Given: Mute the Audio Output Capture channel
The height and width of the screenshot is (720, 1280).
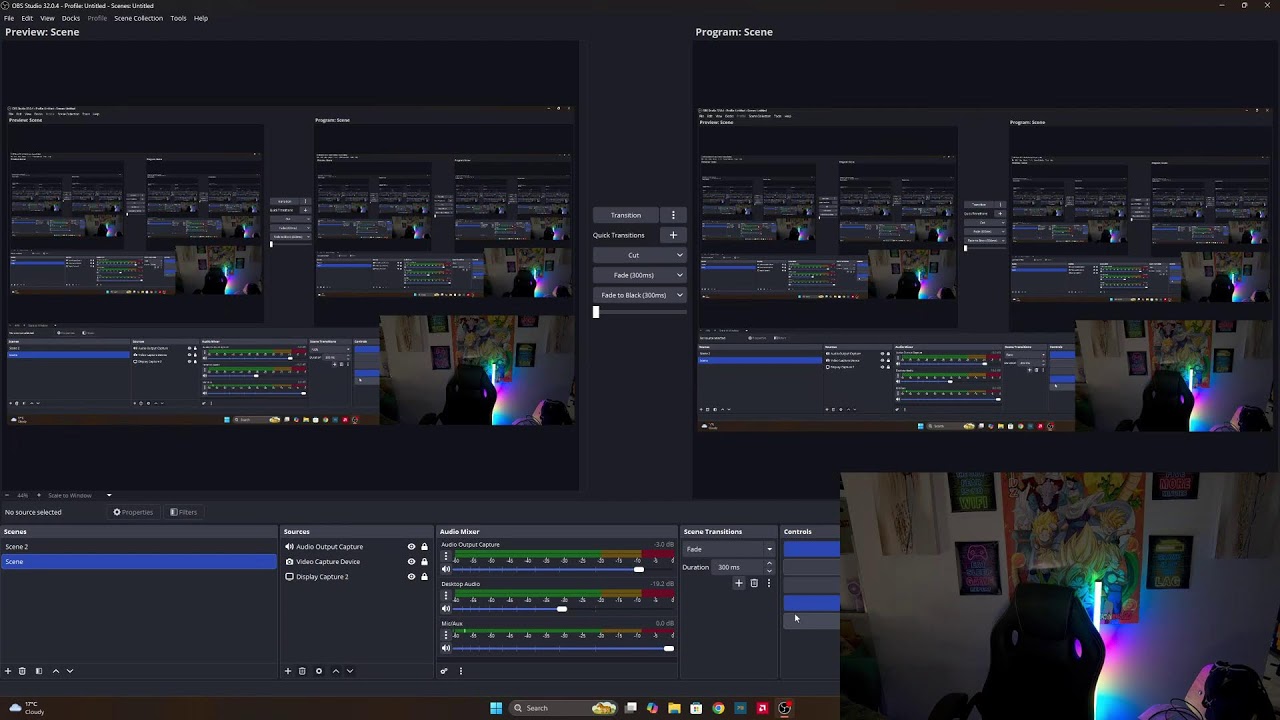Looking at the screenshot, I should (x=446, y=569).
